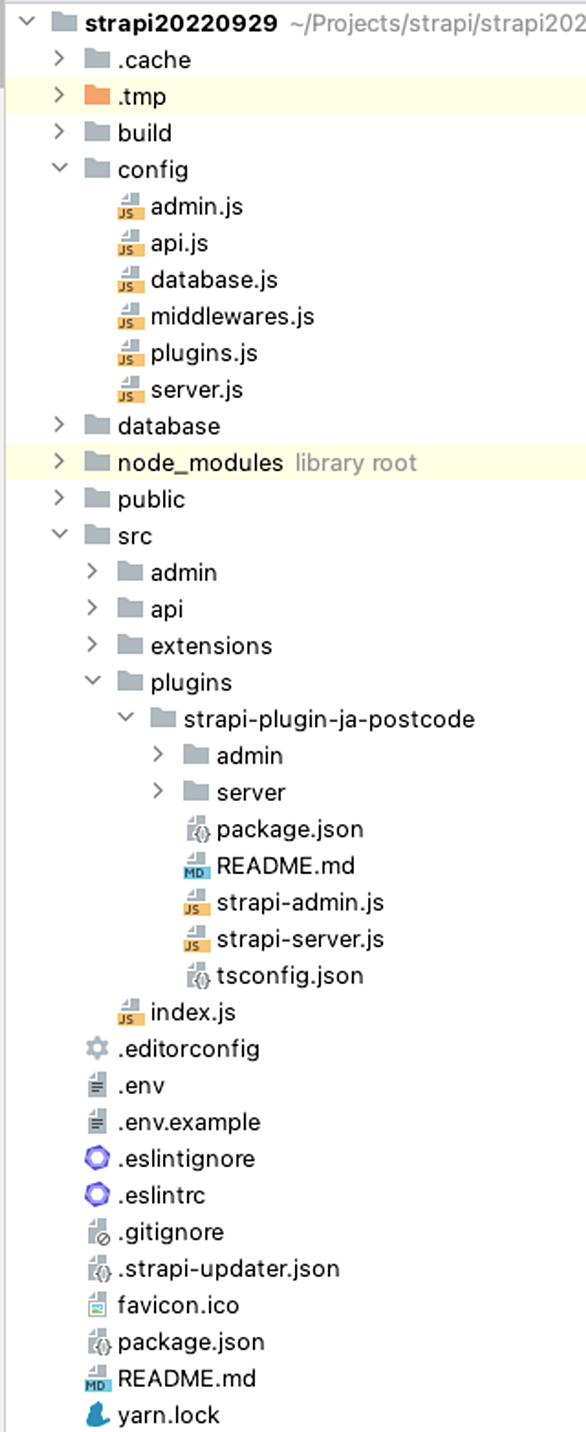Viewport: 586px width, 1432px height.
Task: Click the orange .tmp folder icon
Action: tap(97, 96)
